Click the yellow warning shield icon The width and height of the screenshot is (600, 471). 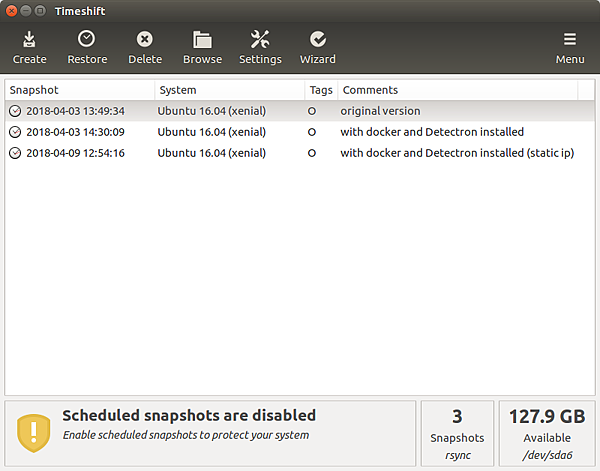point(34,433)
